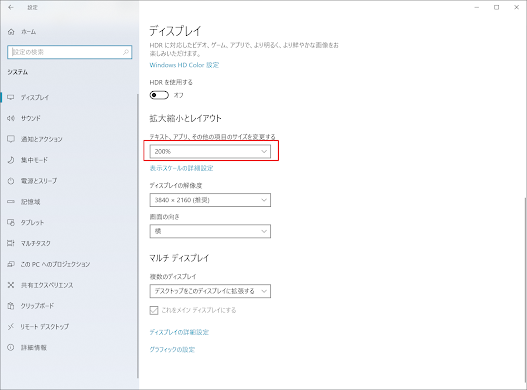Click the sidebar vertical scrollbar
The image size is (527, 390).
point(137,235)
